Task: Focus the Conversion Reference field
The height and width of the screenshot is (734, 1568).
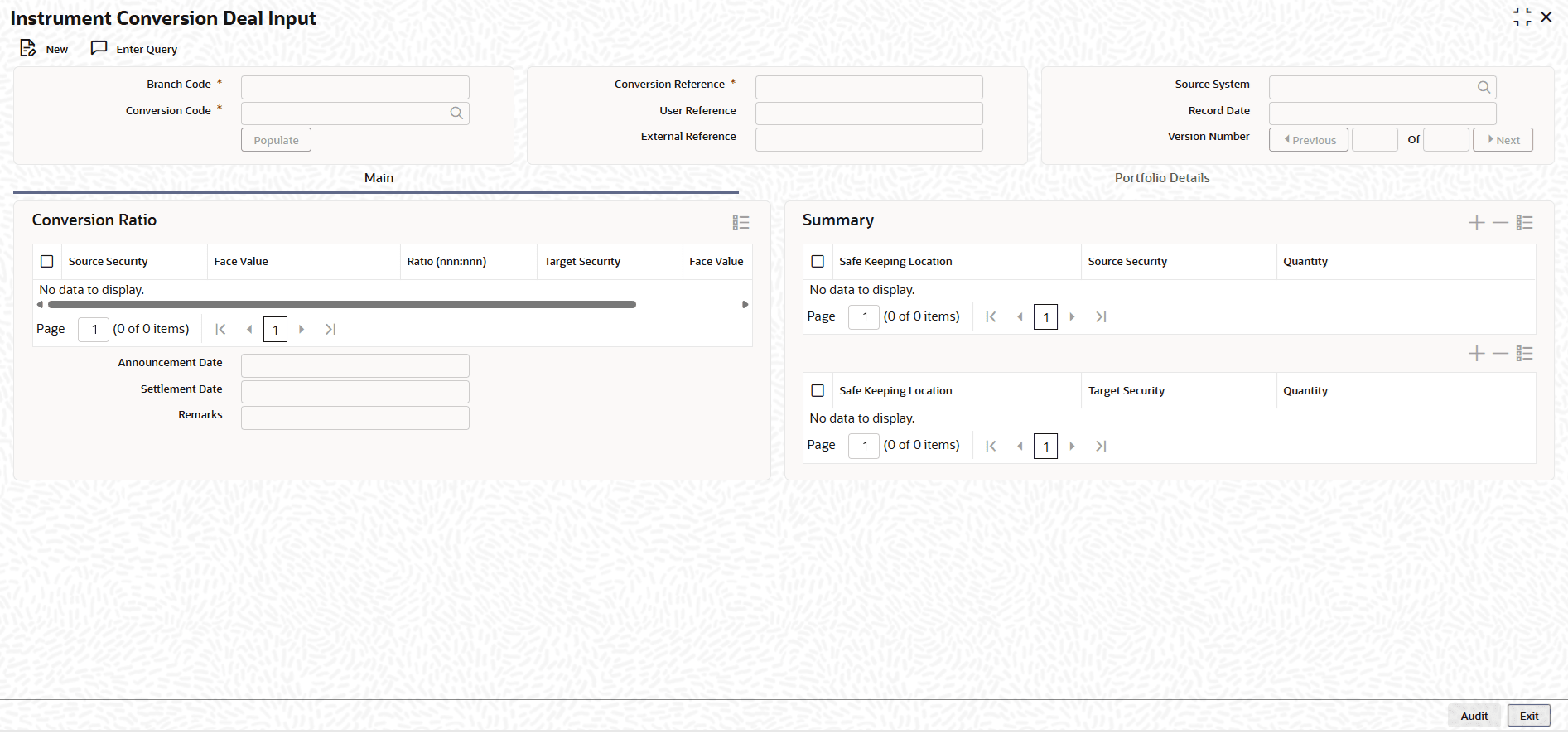Action: point(869,88)
